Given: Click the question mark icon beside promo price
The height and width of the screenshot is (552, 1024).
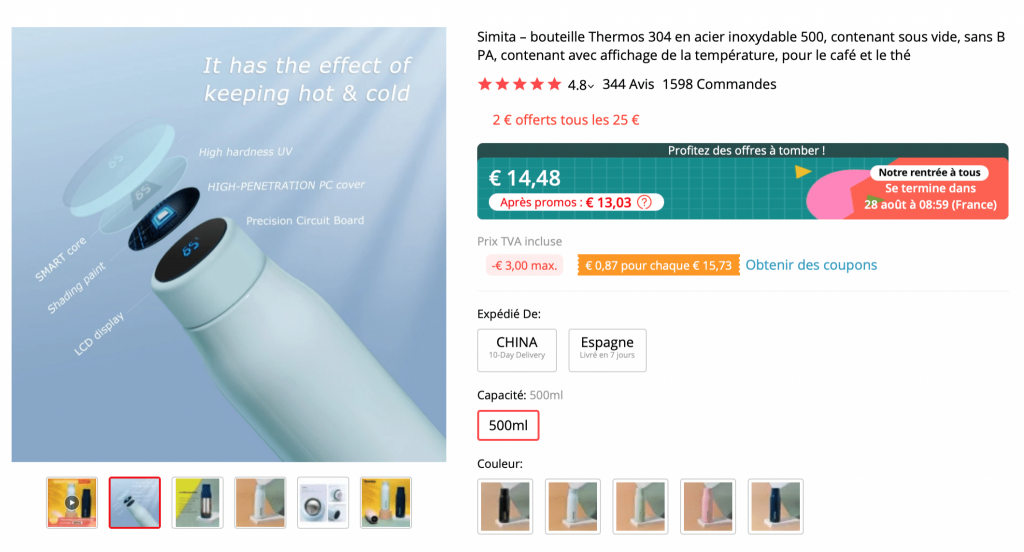Looking at the screenshot, I should tap(644, 202).
